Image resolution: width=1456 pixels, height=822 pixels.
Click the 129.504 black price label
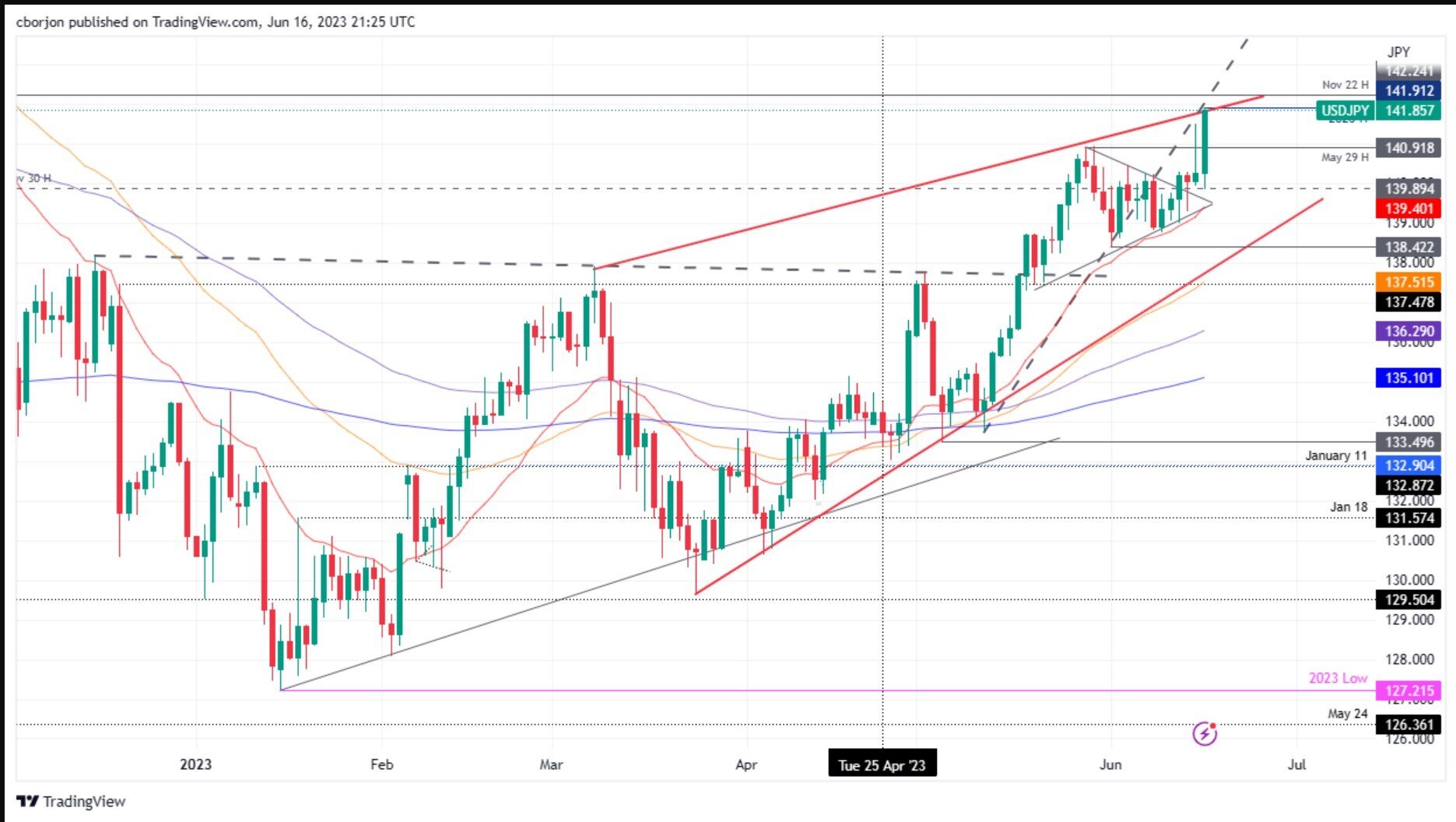[1409, 599]
